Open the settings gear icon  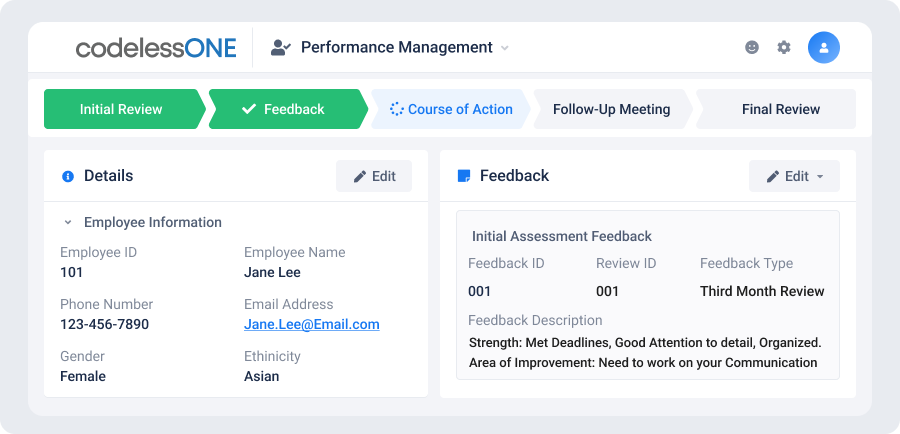(x=783, y=47)
